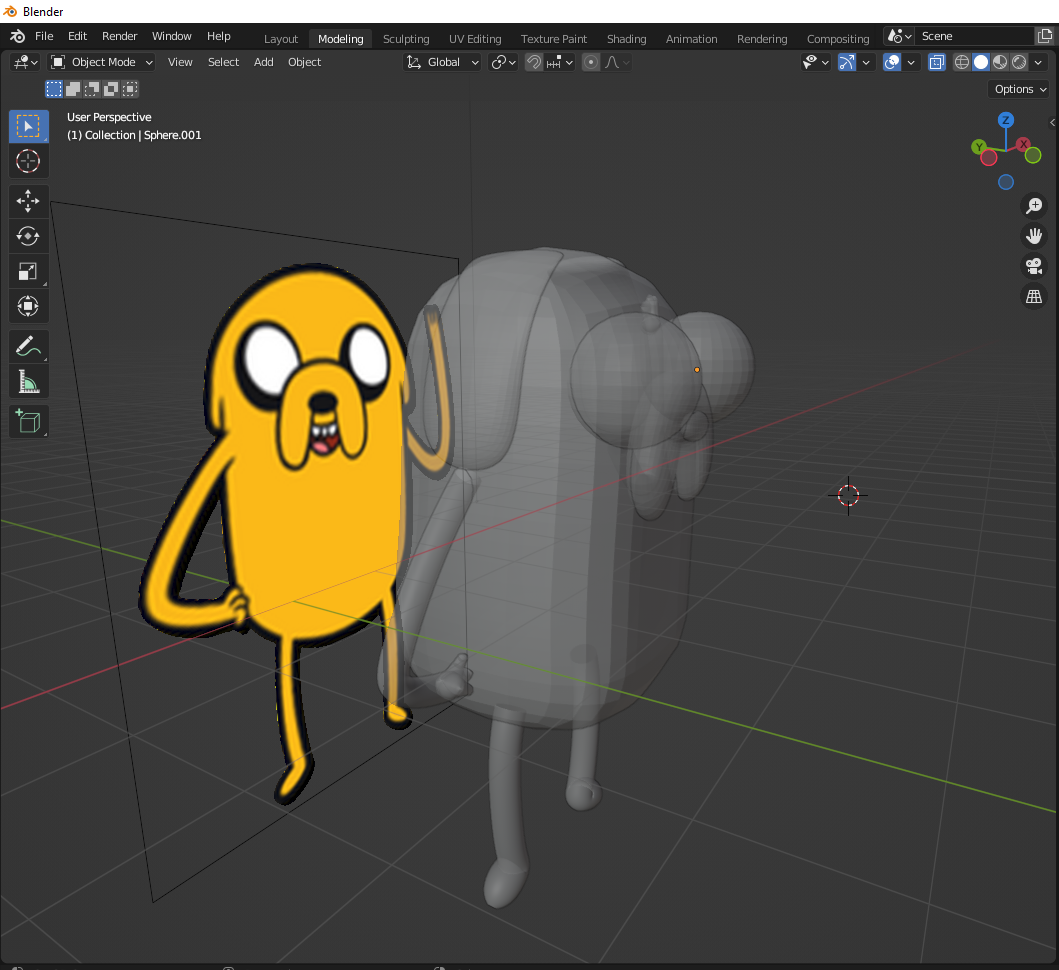Image resolution: width=1059 pixels, height=970 pixels.
Task: Open the Window menu
Action: click(x=172, y=36)
